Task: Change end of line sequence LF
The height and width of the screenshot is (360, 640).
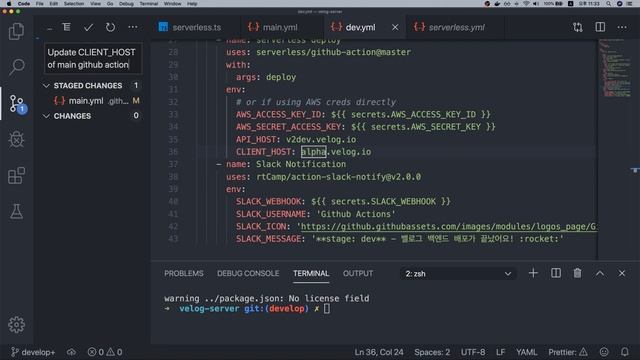Action: (500, 352)
